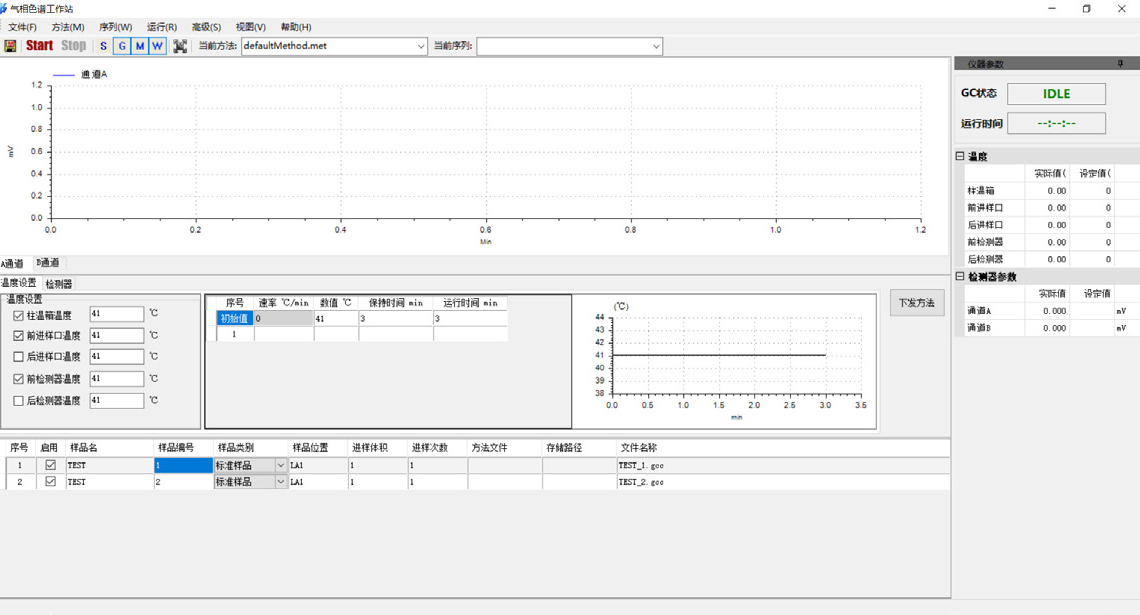
Task: Click the 下发方法 button
Action: coord(916,303)
